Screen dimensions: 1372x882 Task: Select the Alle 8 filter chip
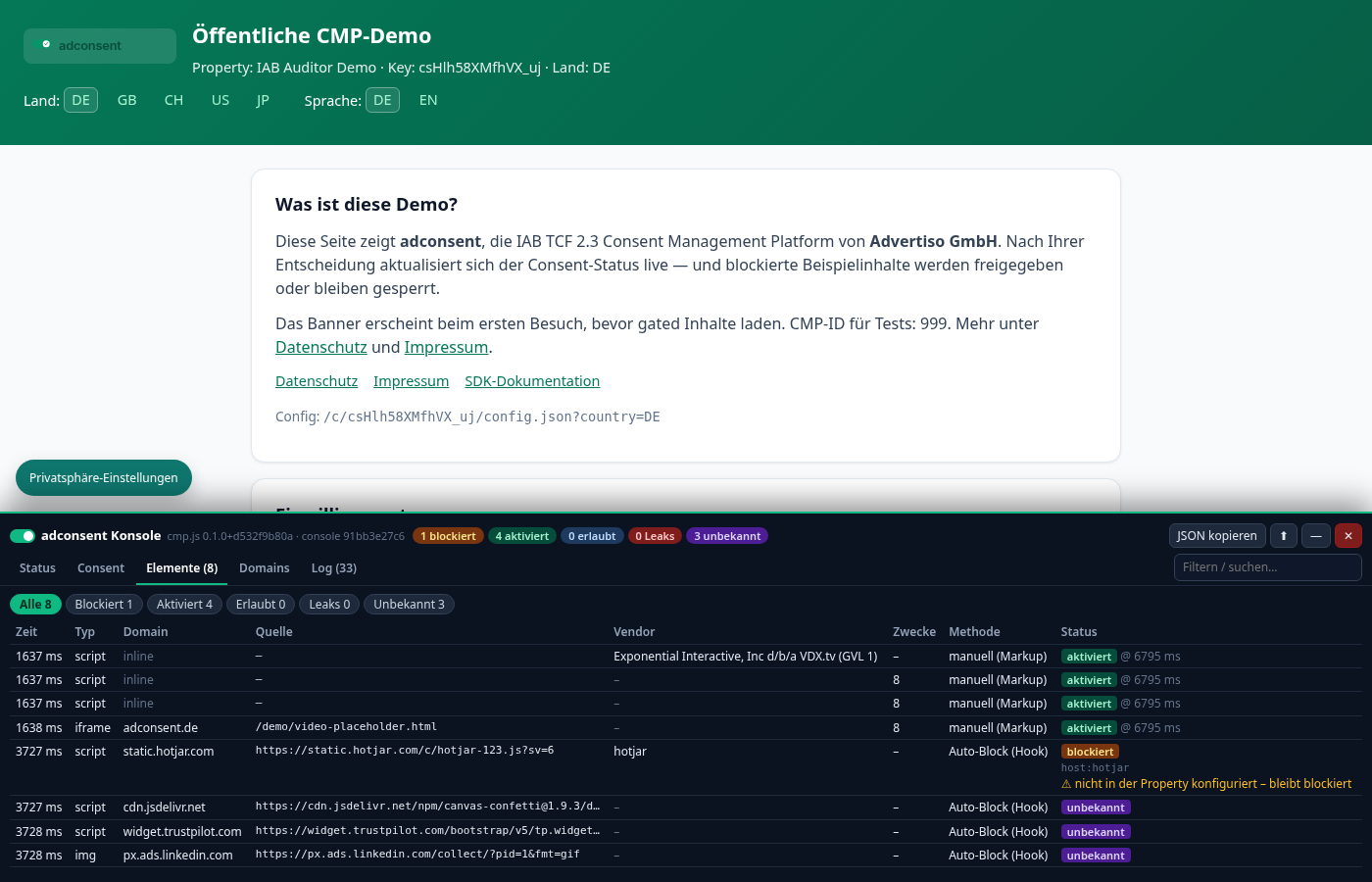click(36, 605)
